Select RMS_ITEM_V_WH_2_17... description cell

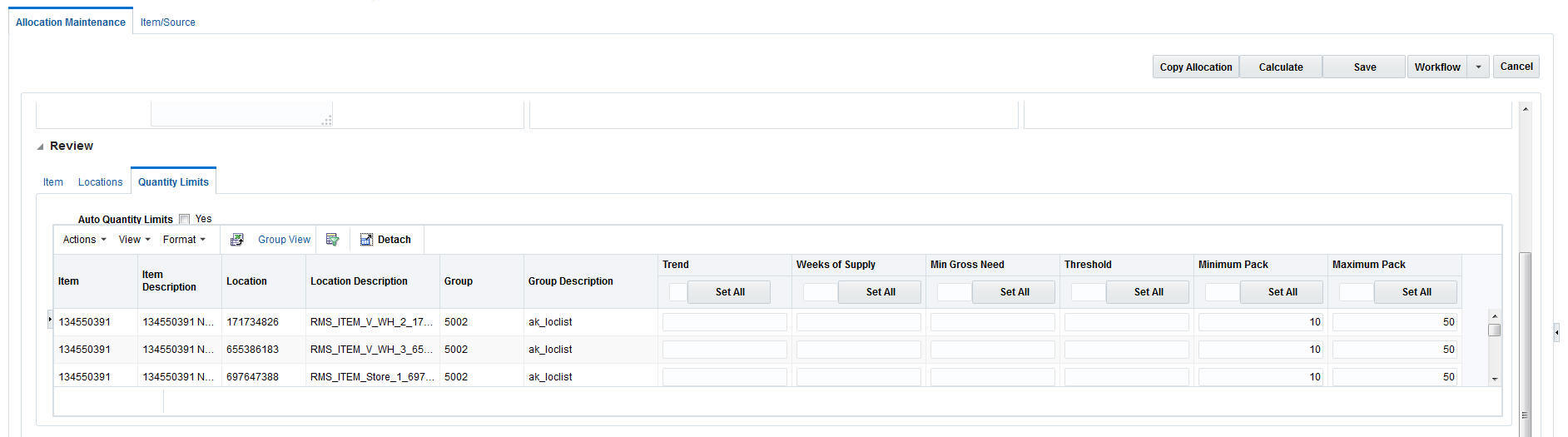tap(373, 322)
